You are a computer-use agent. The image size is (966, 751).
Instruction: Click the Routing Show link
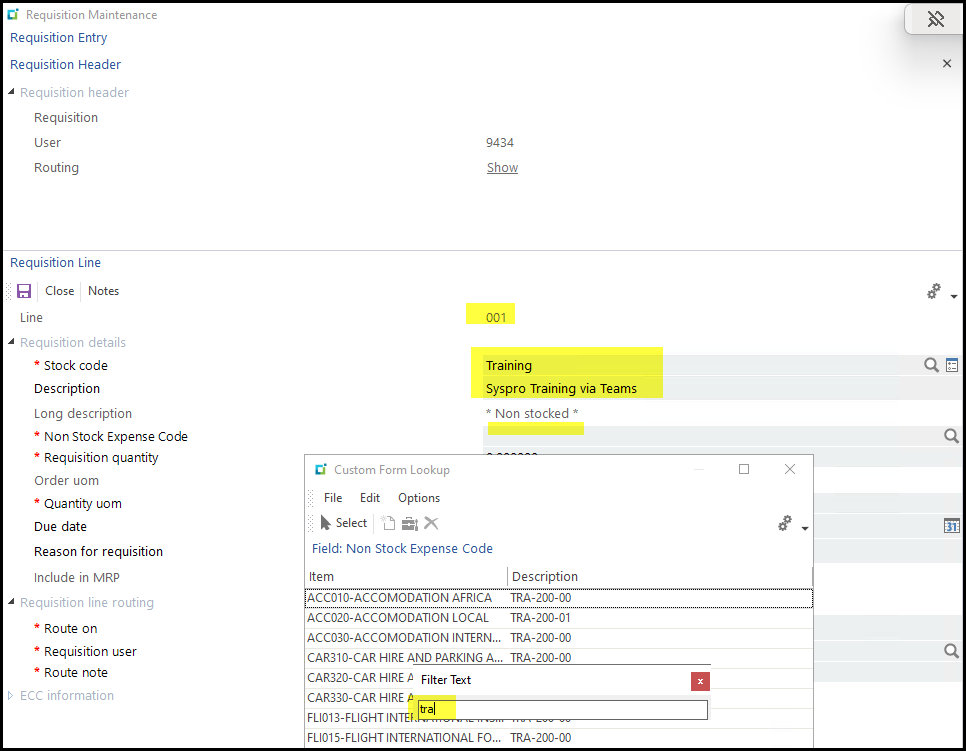(x=502, y=168)
